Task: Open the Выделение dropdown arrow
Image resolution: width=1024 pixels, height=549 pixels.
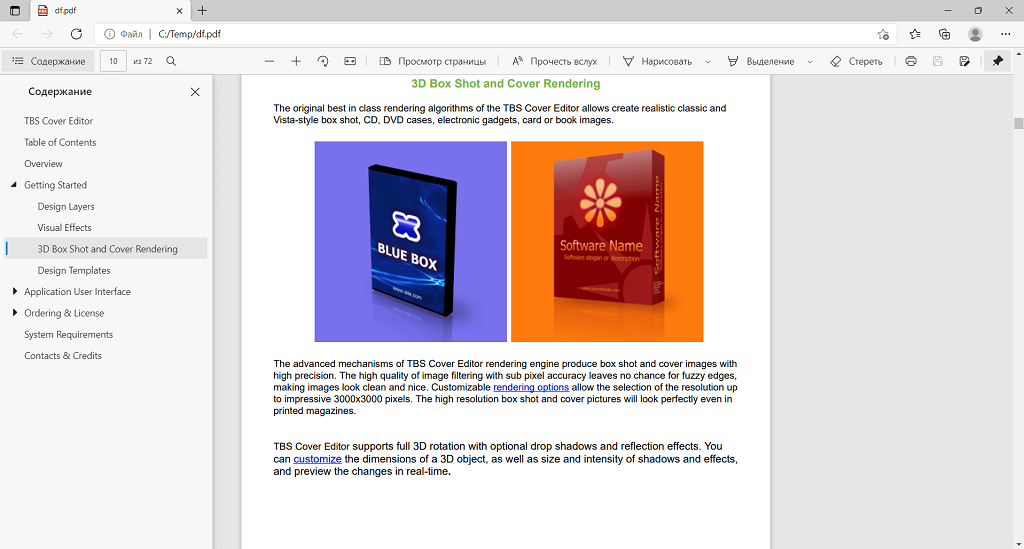Action: 810,62
